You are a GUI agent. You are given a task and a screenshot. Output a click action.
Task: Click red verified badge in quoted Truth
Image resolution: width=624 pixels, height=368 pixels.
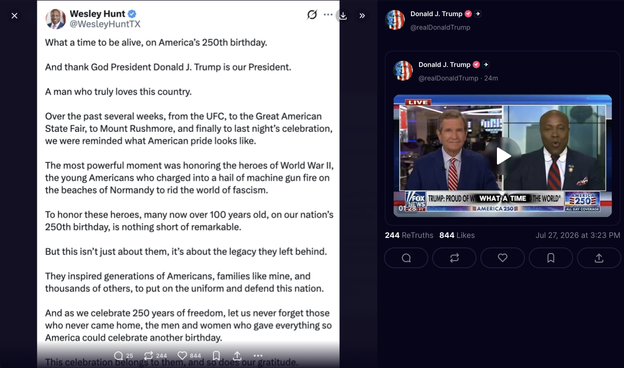coord(476,65)
